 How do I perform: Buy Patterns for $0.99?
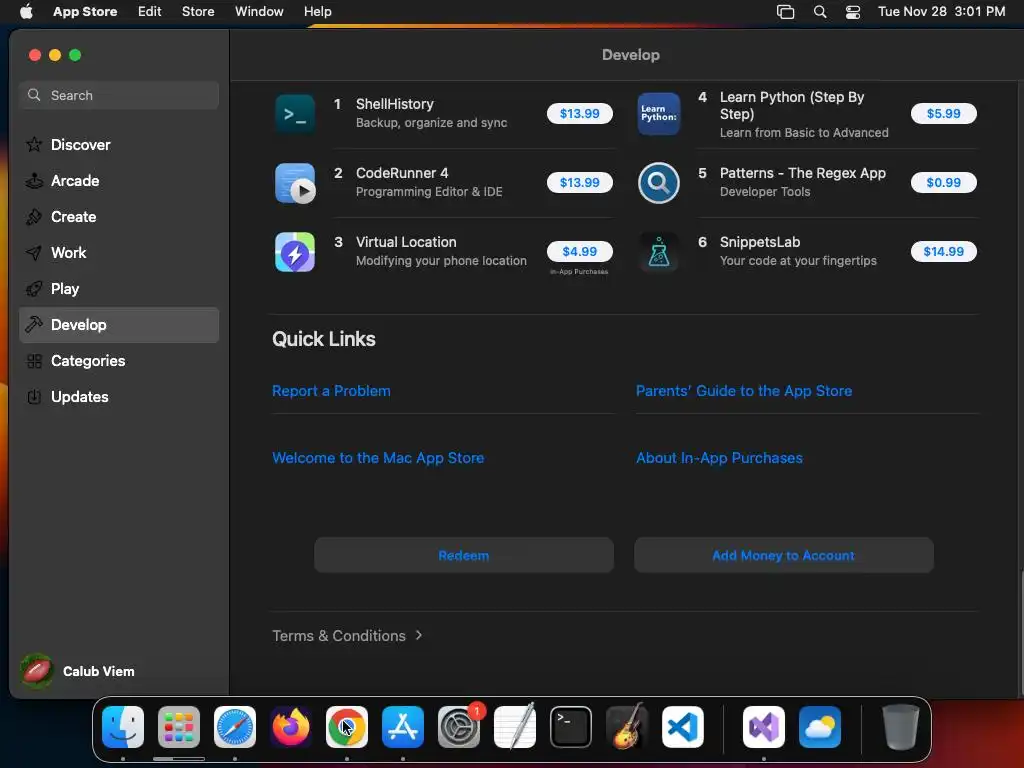pos(943,183)
